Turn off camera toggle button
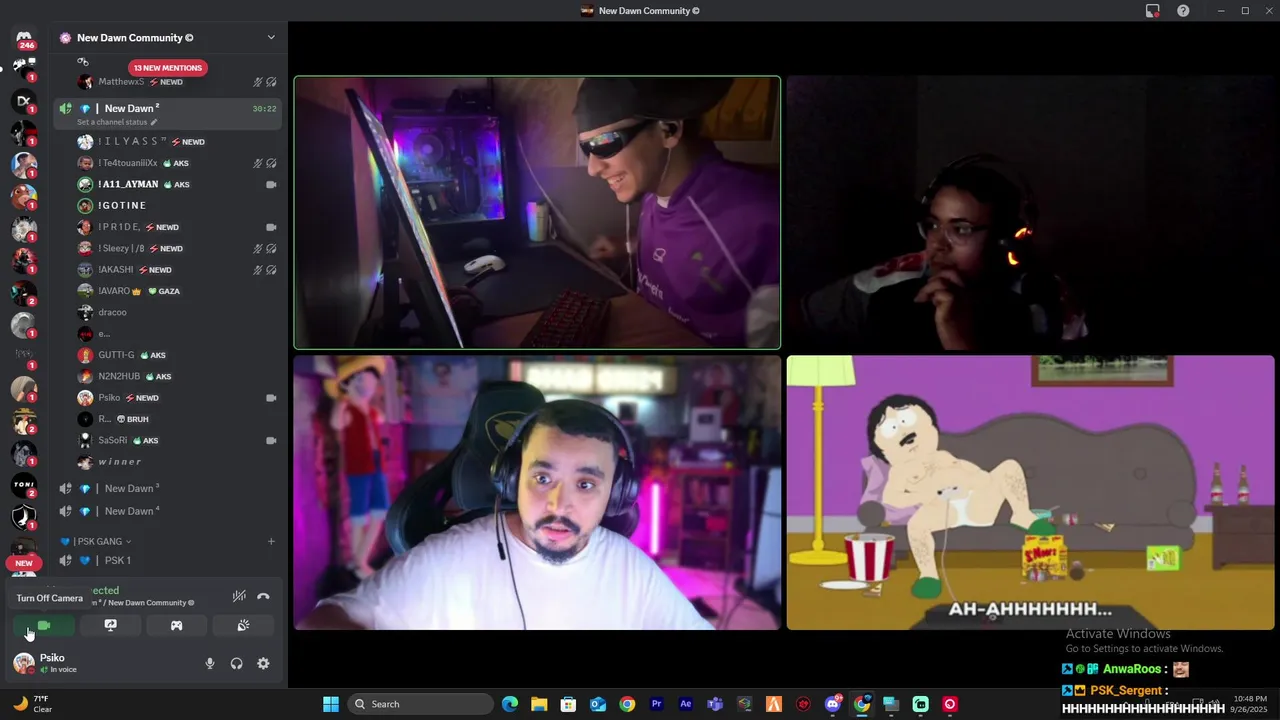This screenshot has height=720, width=1280. 45,625
